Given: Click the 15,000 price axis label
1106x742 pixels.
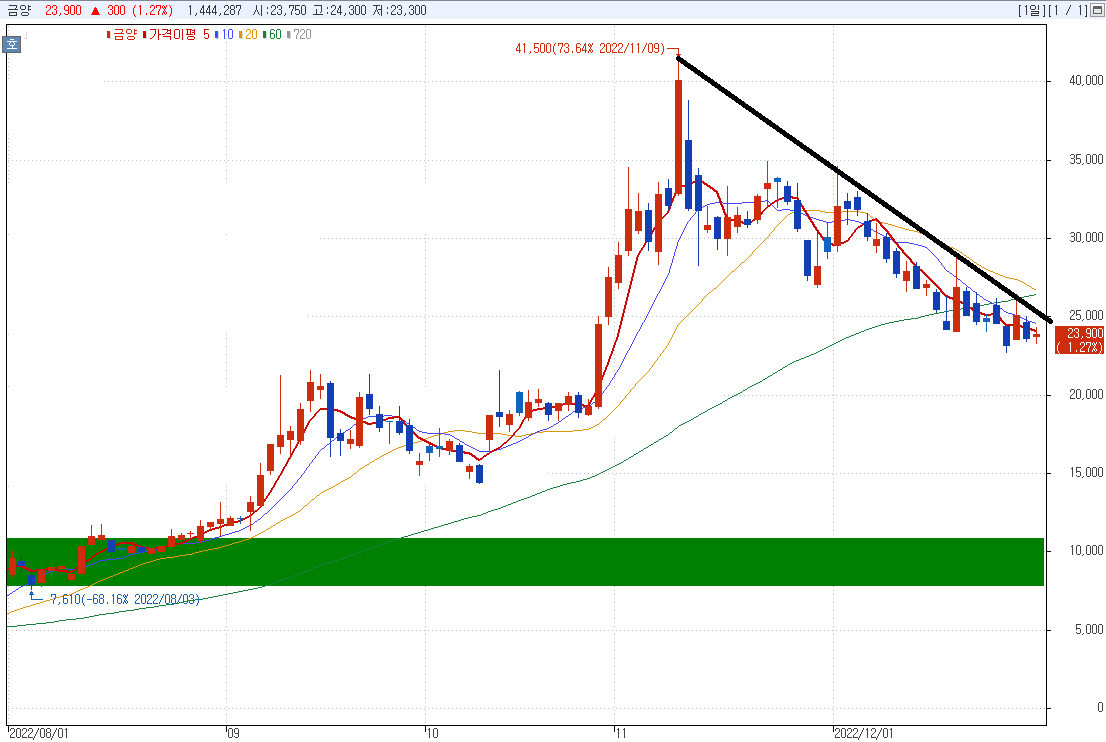Looking at the screenshot, I should [x=1086, y=473].
